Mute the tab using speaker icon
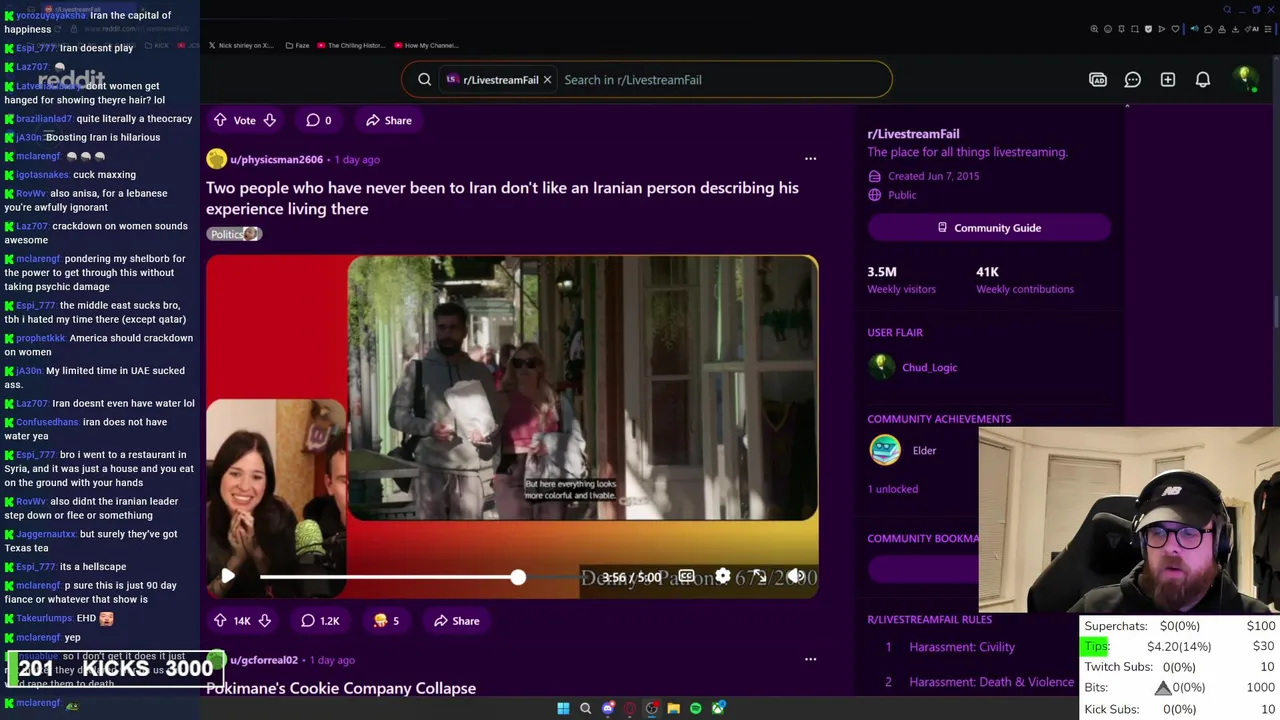The image size is (1280, 720). click(x=1195, y=29)
